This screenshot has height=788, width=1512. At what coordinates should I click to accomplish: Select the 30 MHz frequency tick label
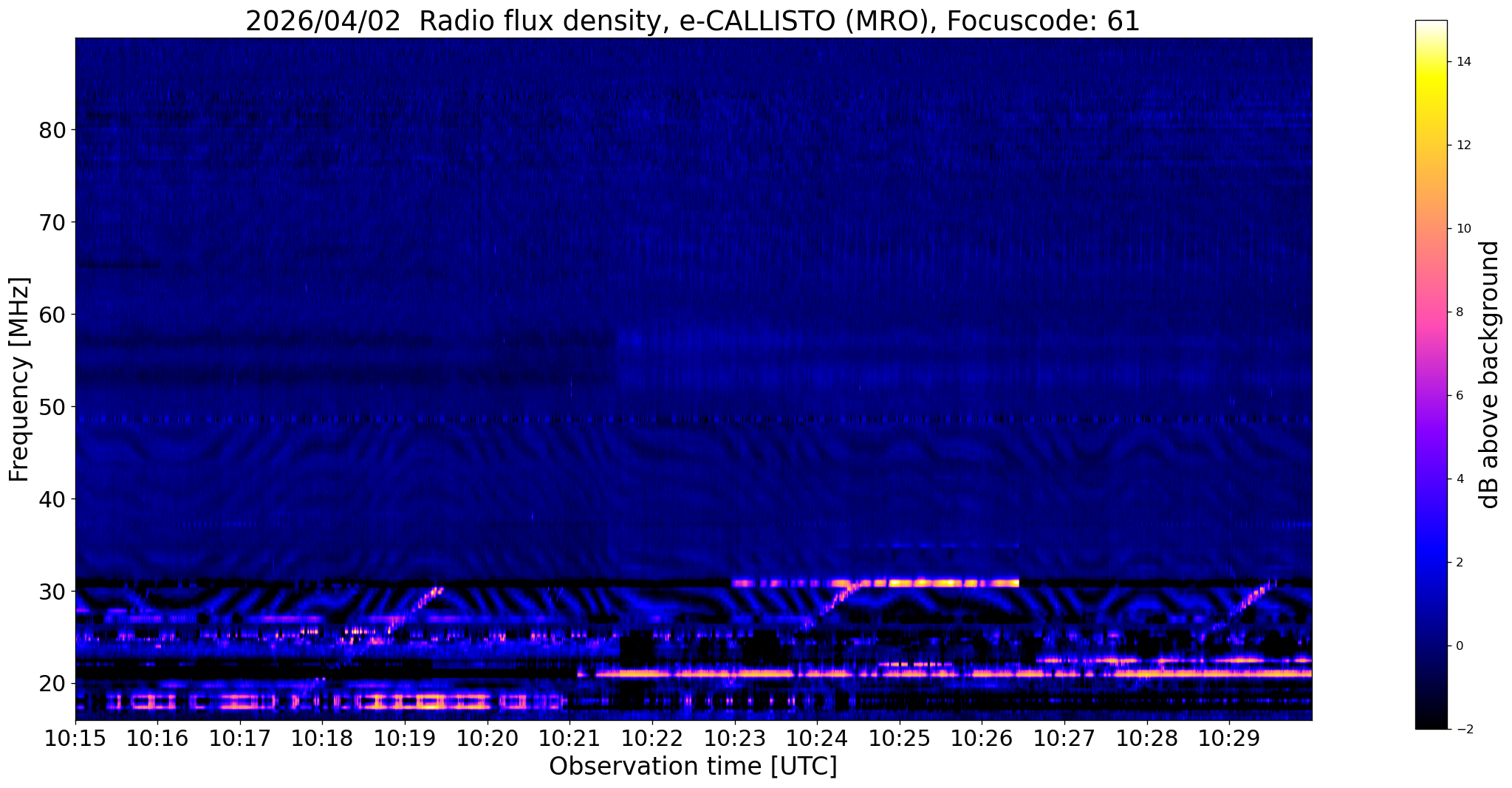tap(52, 592)
